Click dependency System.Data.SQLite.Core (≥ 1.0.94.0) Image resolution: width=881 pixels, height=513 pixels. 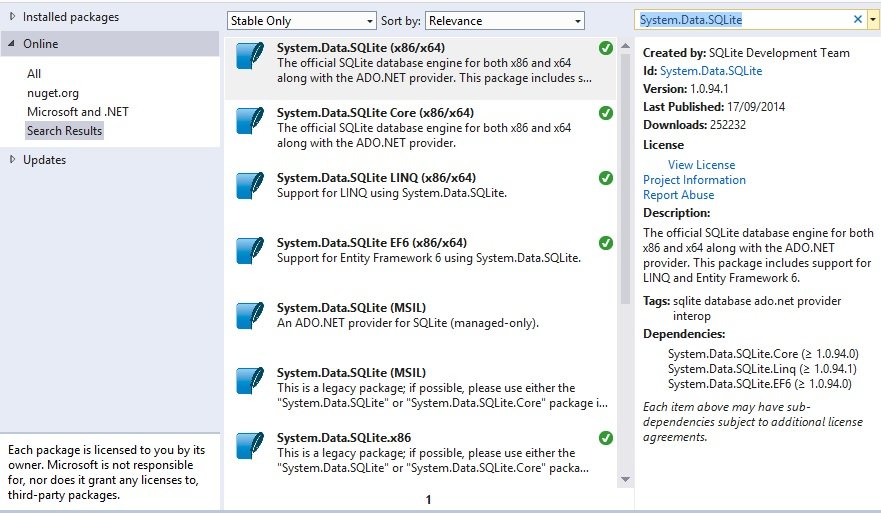[763, 354]
